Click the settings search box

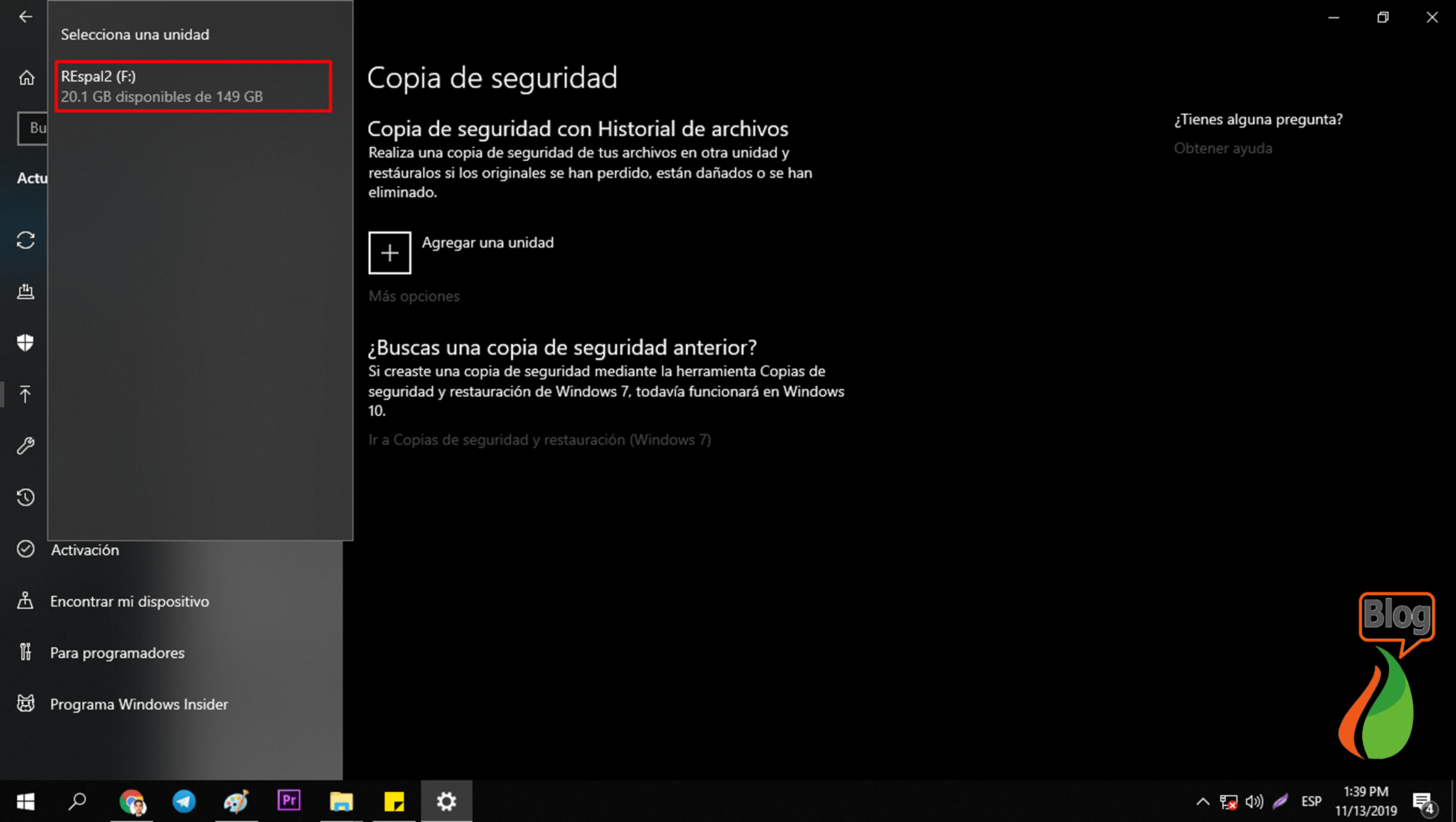[33, 128]
